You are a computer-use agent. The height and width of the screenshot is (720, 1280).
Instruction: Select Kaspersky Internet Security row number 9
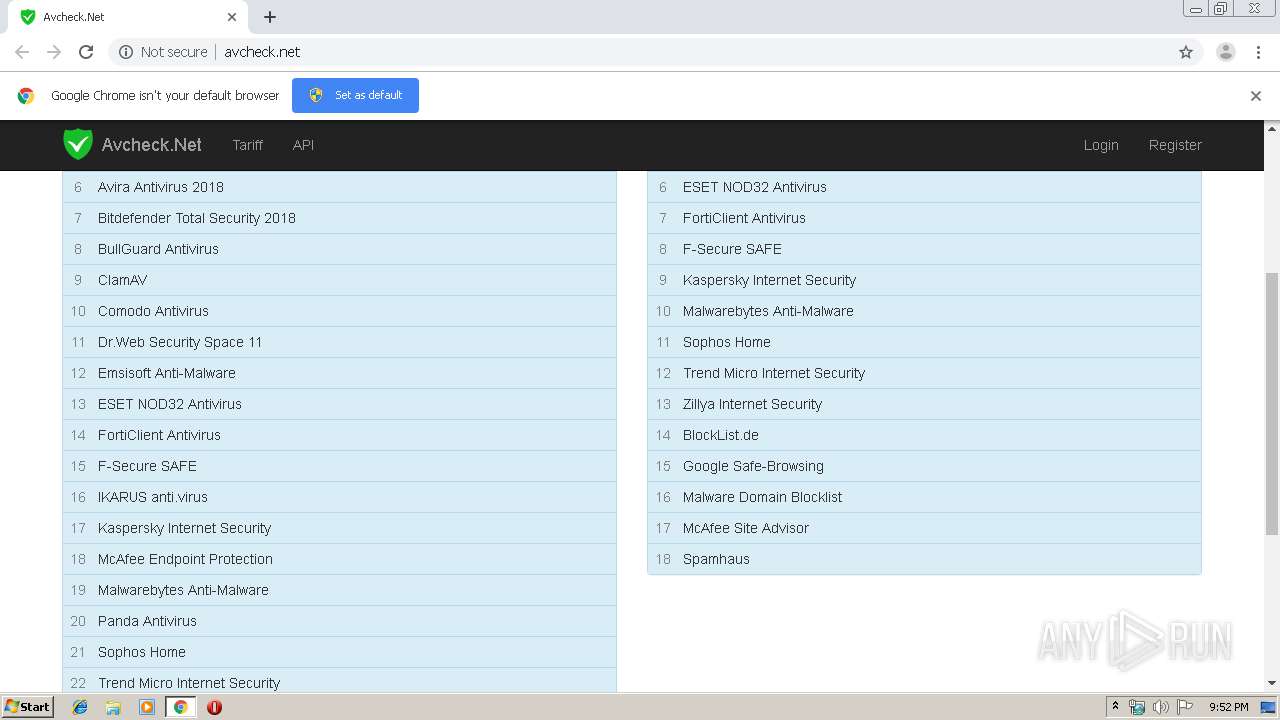924,280
